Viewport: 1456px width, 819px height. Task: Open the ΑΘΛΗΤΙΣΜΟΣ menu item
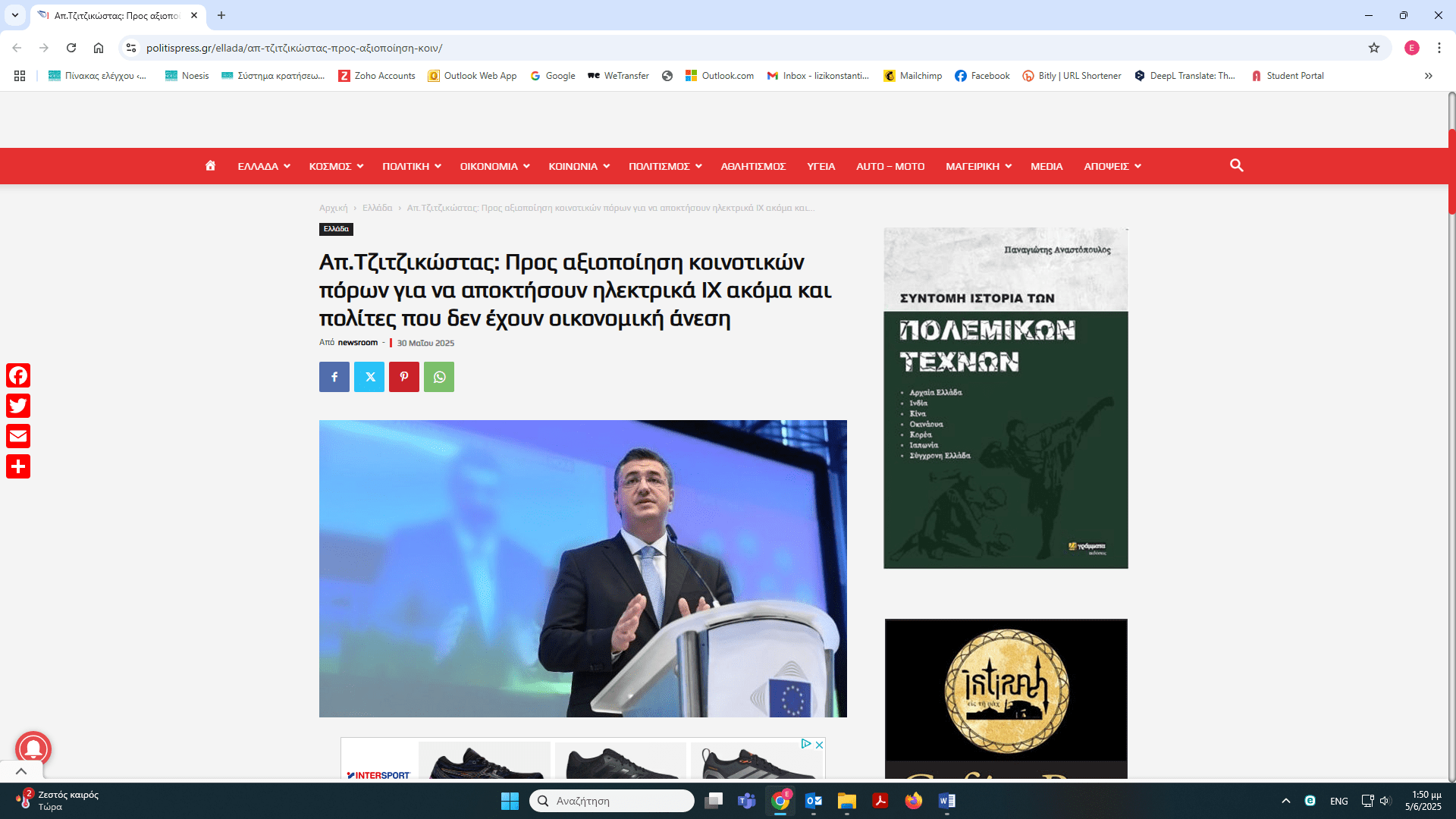point(752,166)
